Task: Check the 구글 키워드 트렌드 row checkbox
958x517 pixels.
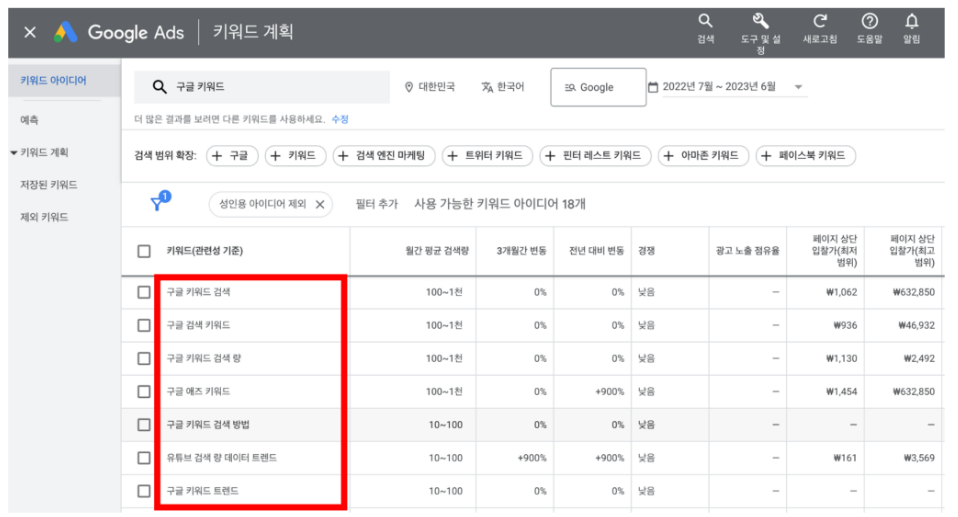Action: click(144, 491)
